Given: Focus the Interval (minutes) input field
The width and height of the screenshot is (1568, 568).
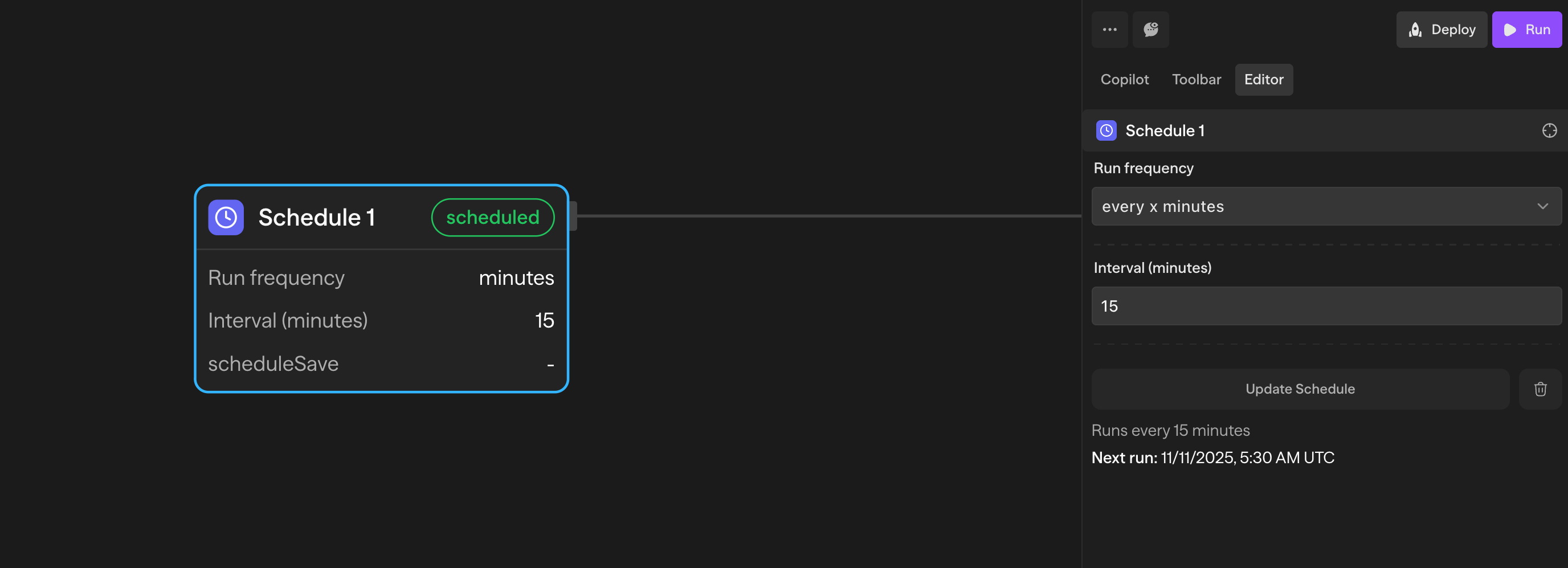Looking at the screenshot, I should pos(1326,307).
